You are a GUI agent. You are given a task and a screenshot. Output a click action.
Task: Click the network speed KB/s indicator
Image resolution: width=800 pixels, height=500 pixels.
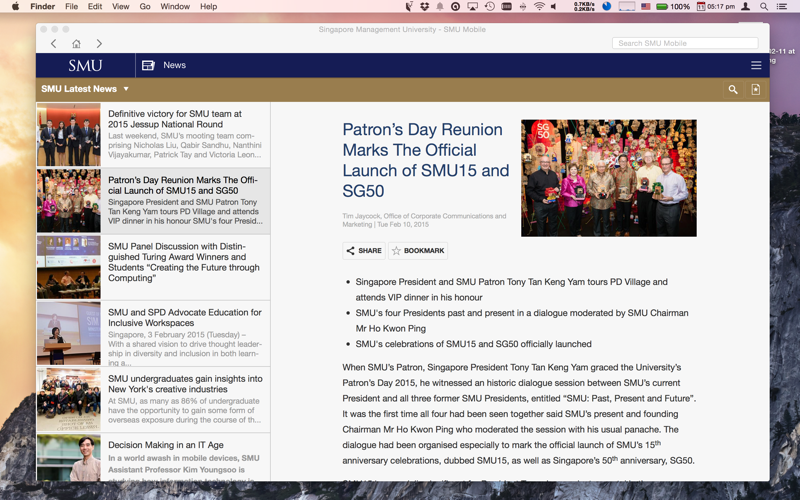coord(584,6)
